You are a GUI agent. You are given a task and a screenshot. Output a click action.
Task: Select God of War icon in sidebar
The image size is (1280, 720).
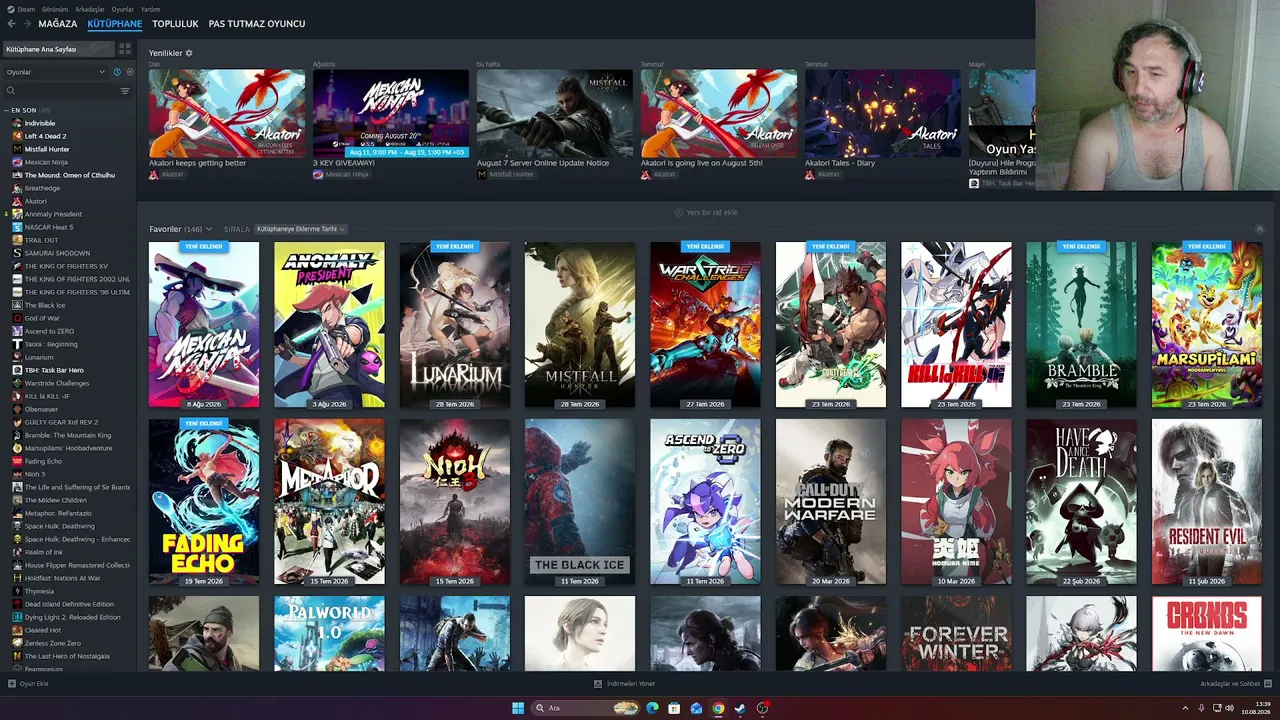click(x=17, y=318)
